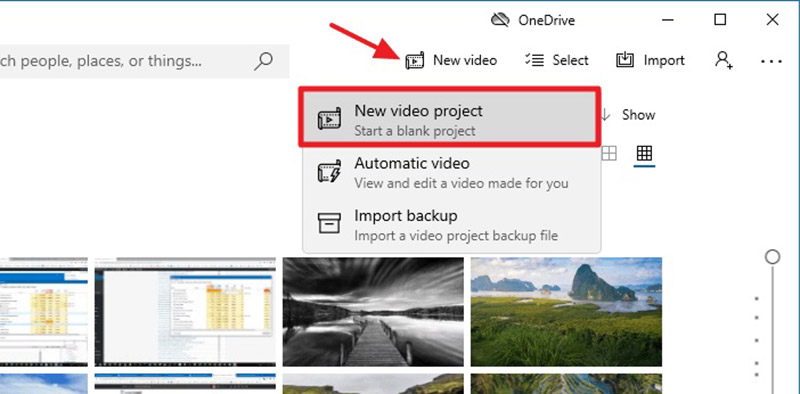Click the timeline scrubber handle circle

pyautogui.click(x=772, y=257)
